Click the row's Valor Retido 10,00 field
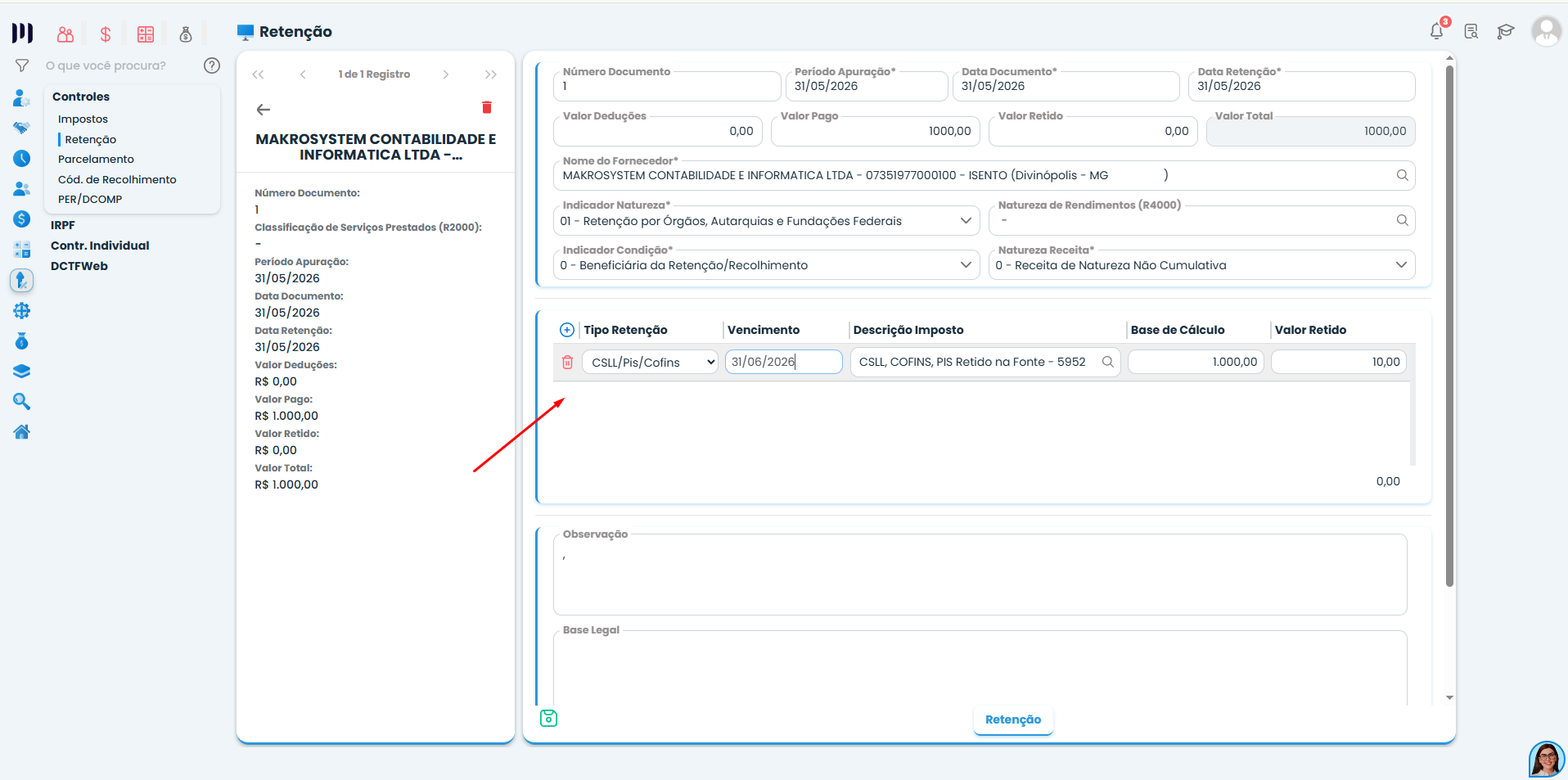This screenshot has width=1568, height=780. 1339,362
